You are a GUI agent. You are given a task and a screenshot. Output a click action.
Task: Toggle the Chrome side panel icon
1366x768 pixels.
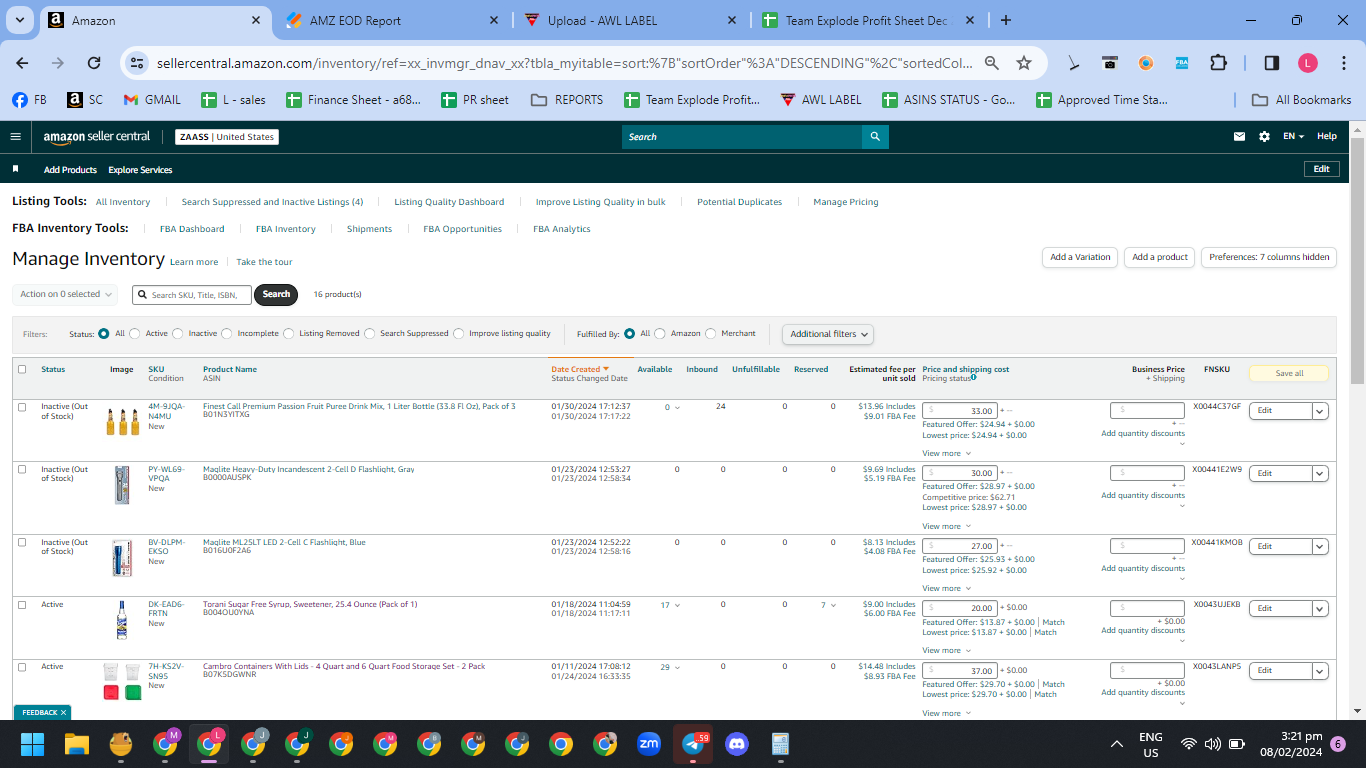1271,63
